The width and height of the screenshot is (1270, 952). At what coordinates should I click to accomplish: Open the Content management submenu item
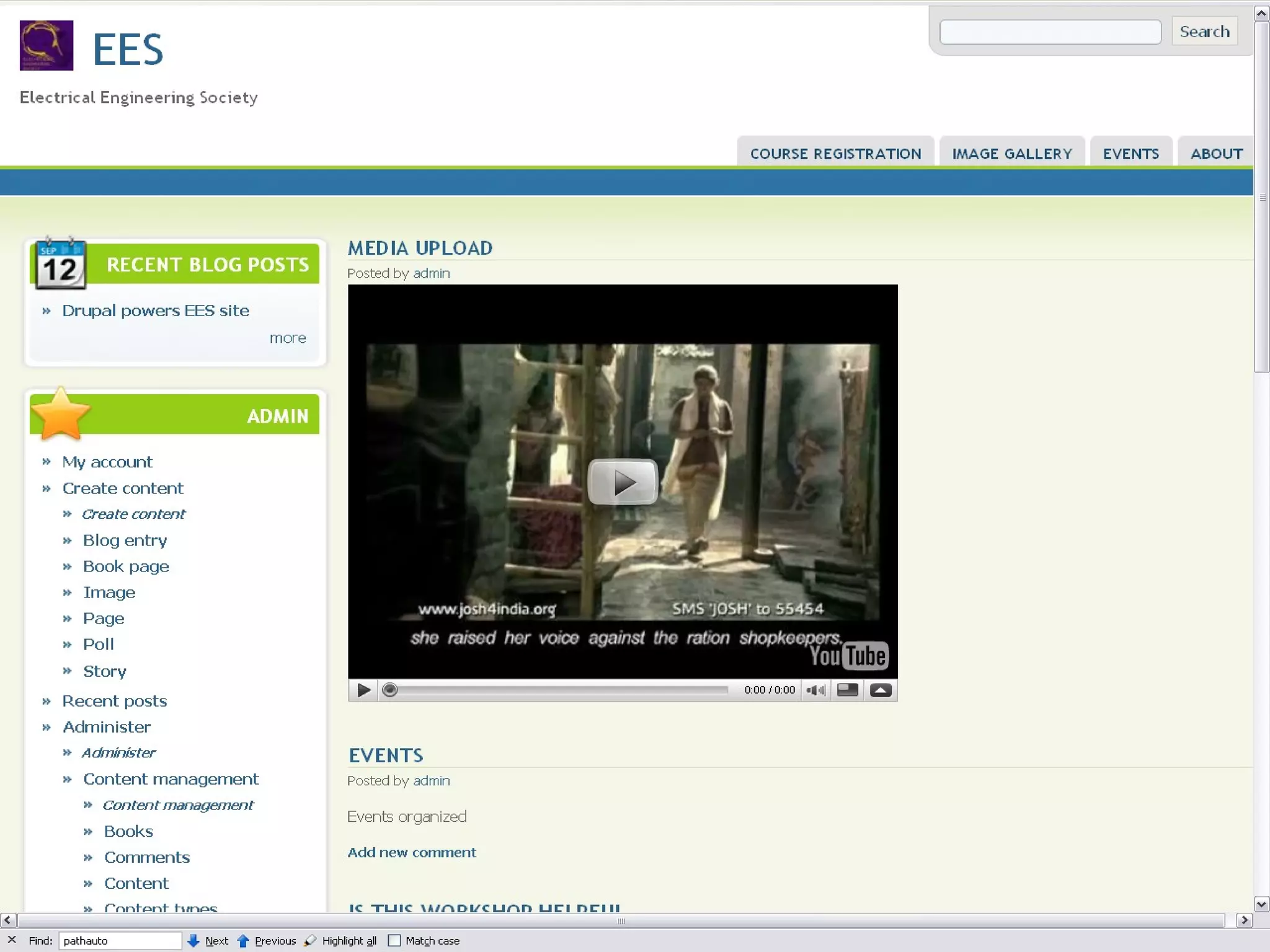(171, 779)
